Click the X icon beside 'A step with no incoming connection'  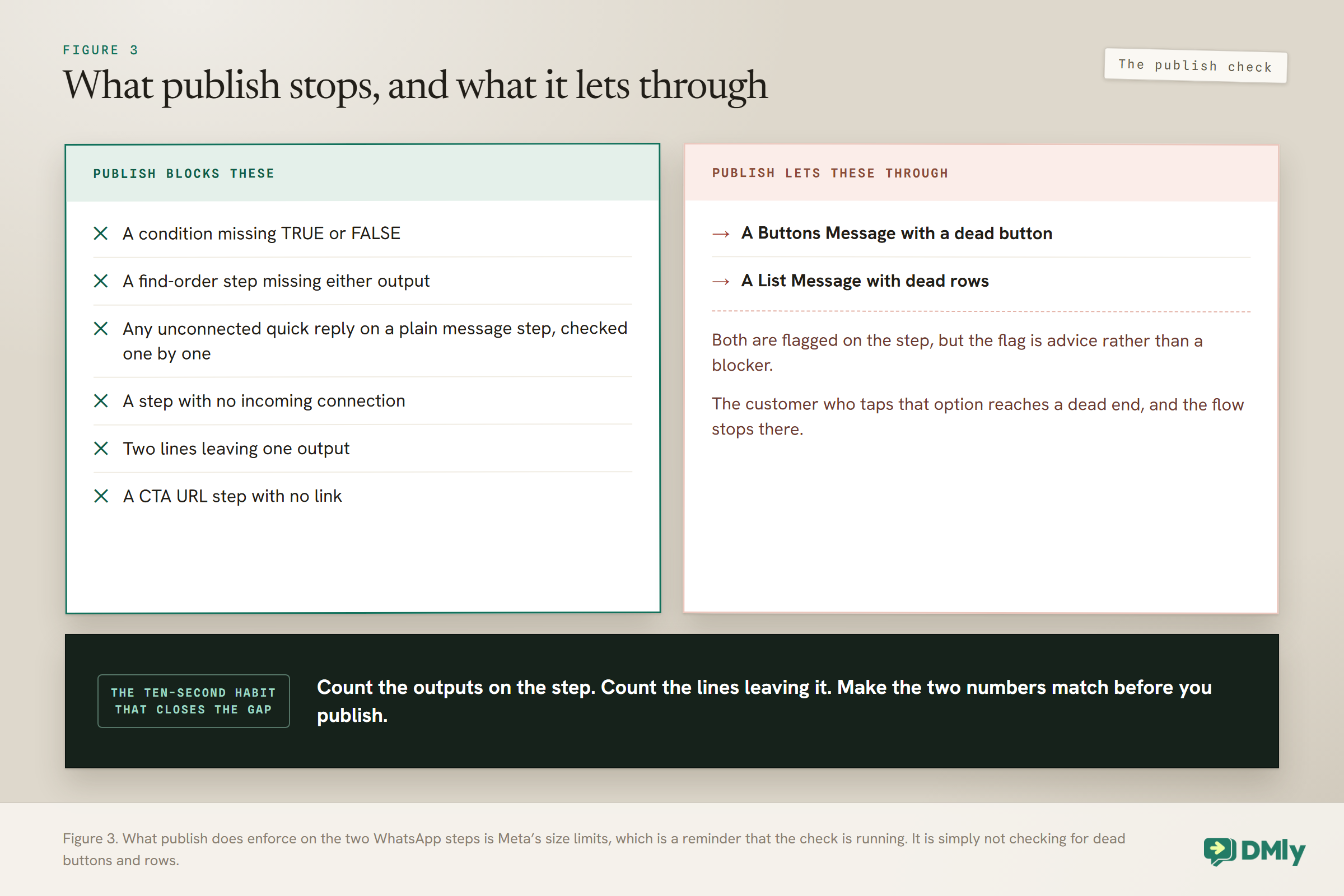click(101, 400)
